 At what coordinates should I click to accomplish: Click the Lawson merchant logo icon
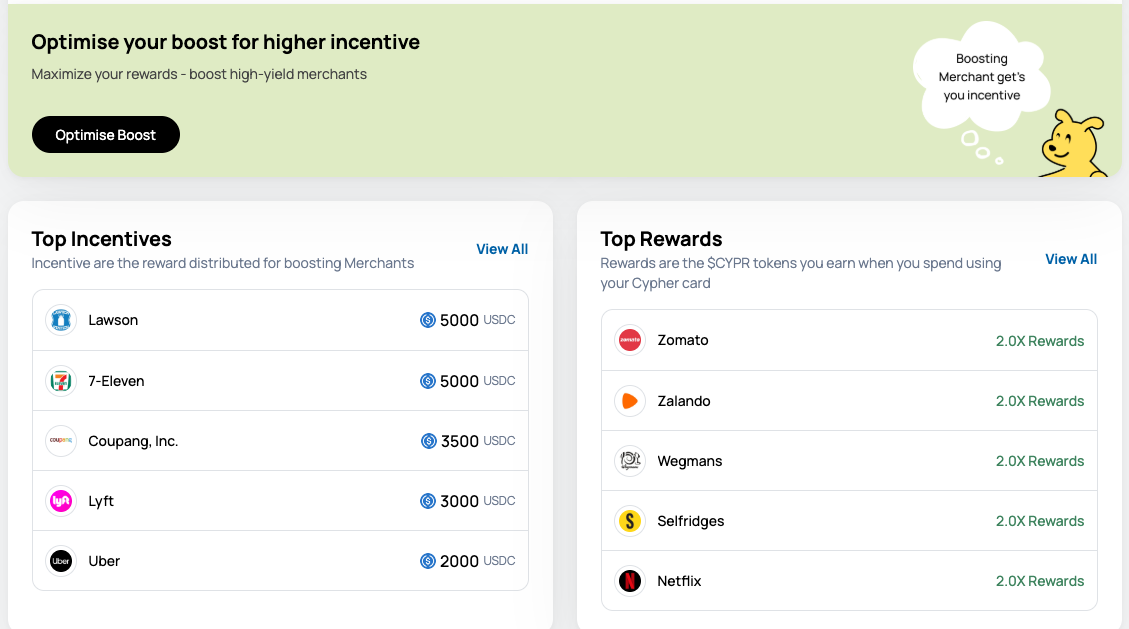coord(61,320)
